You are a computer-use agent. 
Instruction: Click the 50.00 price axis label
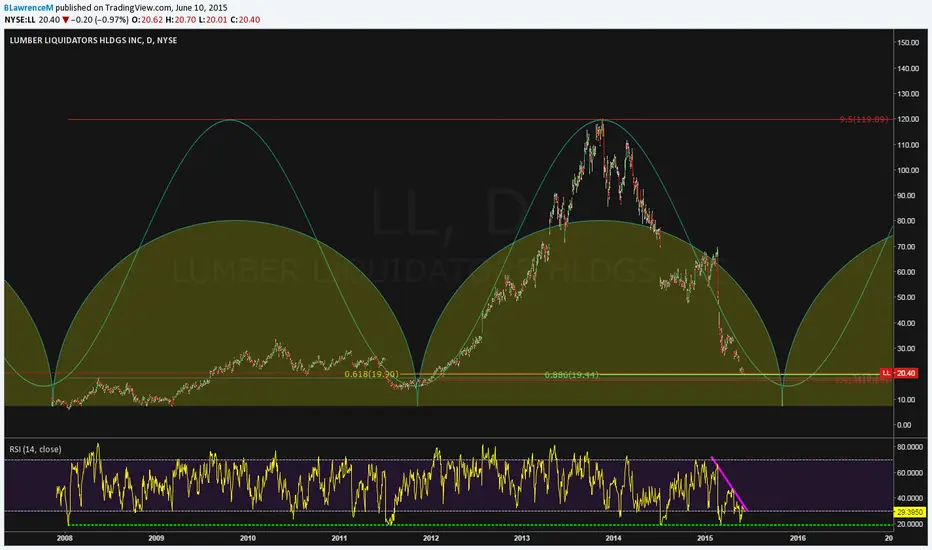coord(907,297)
